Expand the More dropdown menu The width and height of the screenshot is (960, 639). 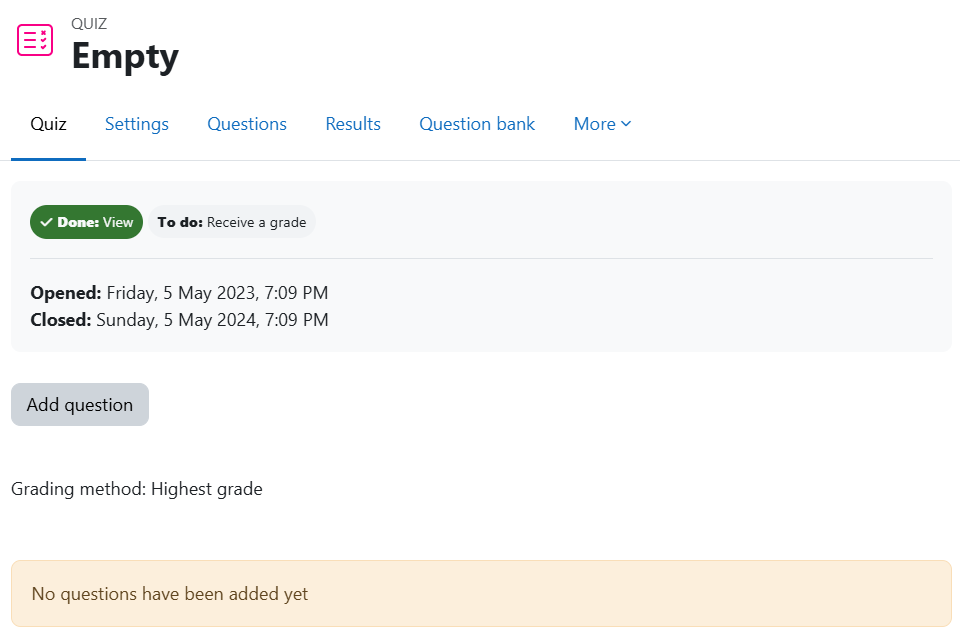pos(602,124)
